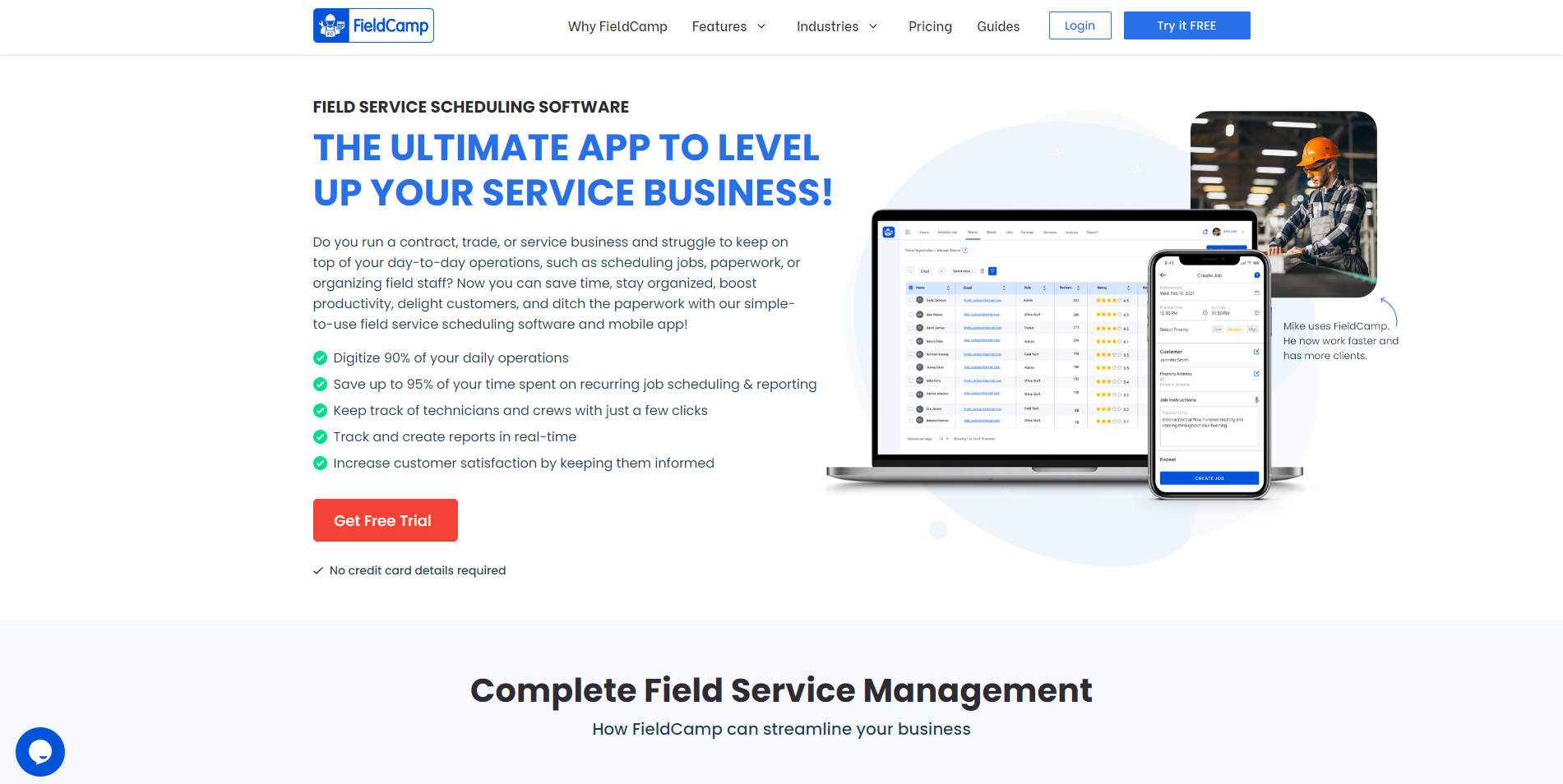Screen dimensions: 1563x784
Task: Click 'No credit card details required' text
Action: point(418,570)
